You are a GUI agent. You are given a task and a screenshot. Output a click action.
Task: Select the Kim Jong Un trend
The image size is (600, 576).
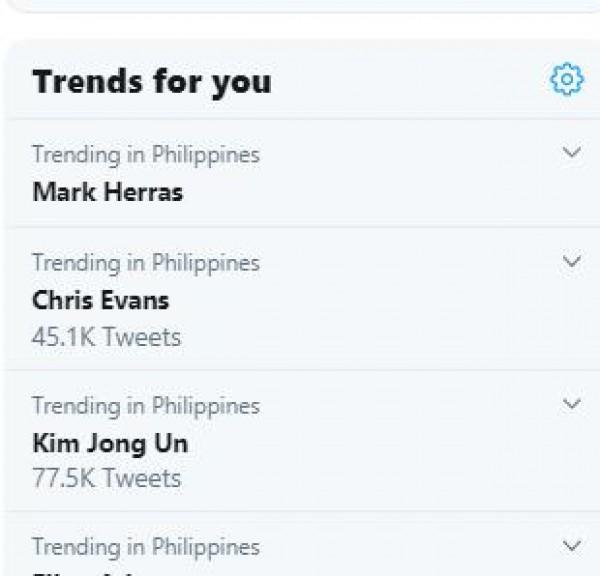109,442
